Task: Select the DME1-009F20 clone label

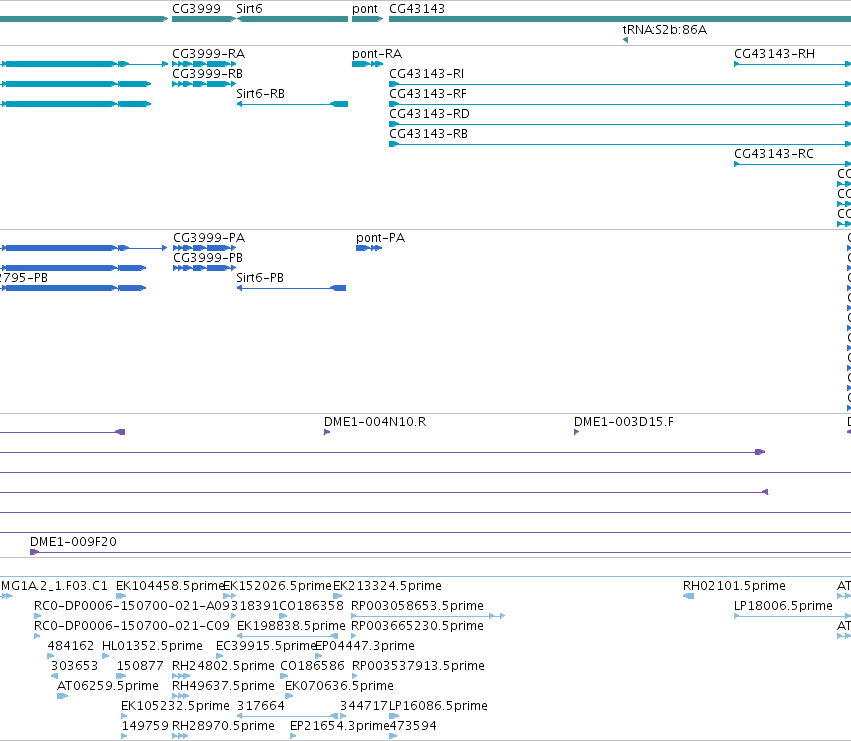Action: tap(73, 542)
